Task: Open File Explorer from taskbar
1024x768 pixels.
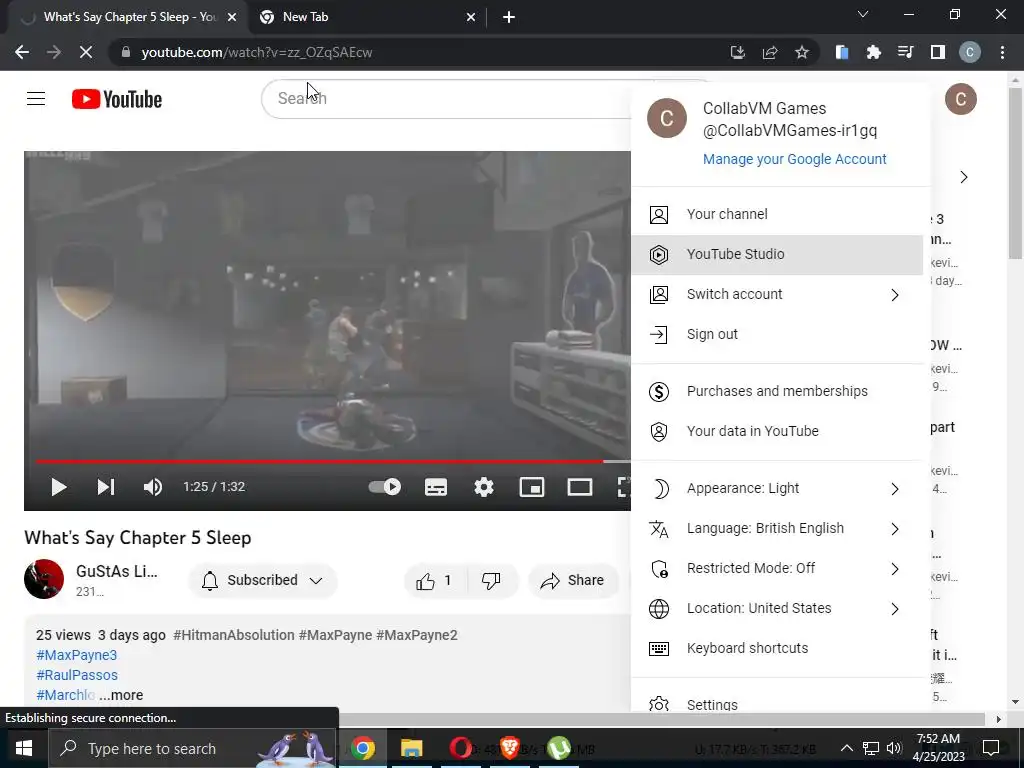Action: tap(411, 748)
